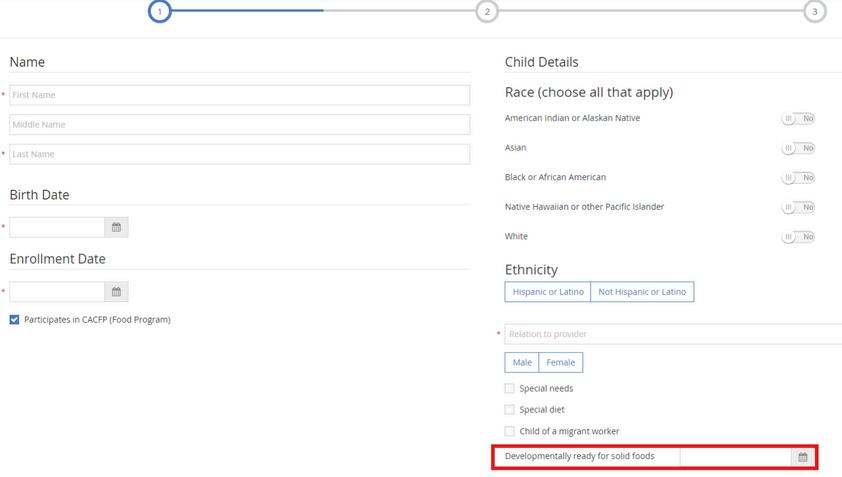Switch on Native Hawaiian or Pacific Islander
This screenshot has height=477, width=842.
click(798, 207)
